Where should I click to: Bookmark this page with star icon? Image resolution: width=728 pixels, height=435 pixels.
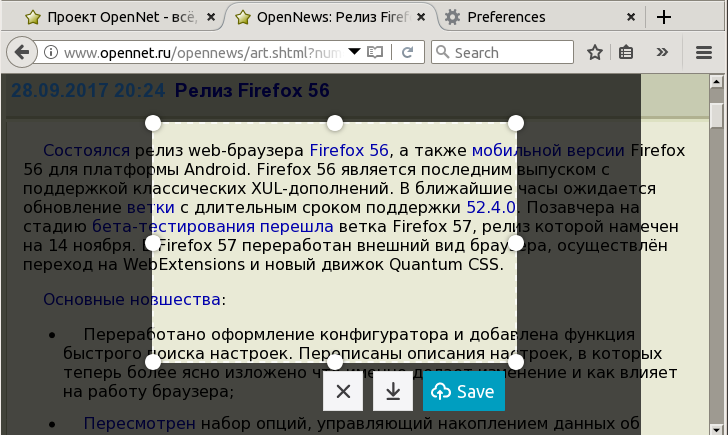click(x=595, y=52)
